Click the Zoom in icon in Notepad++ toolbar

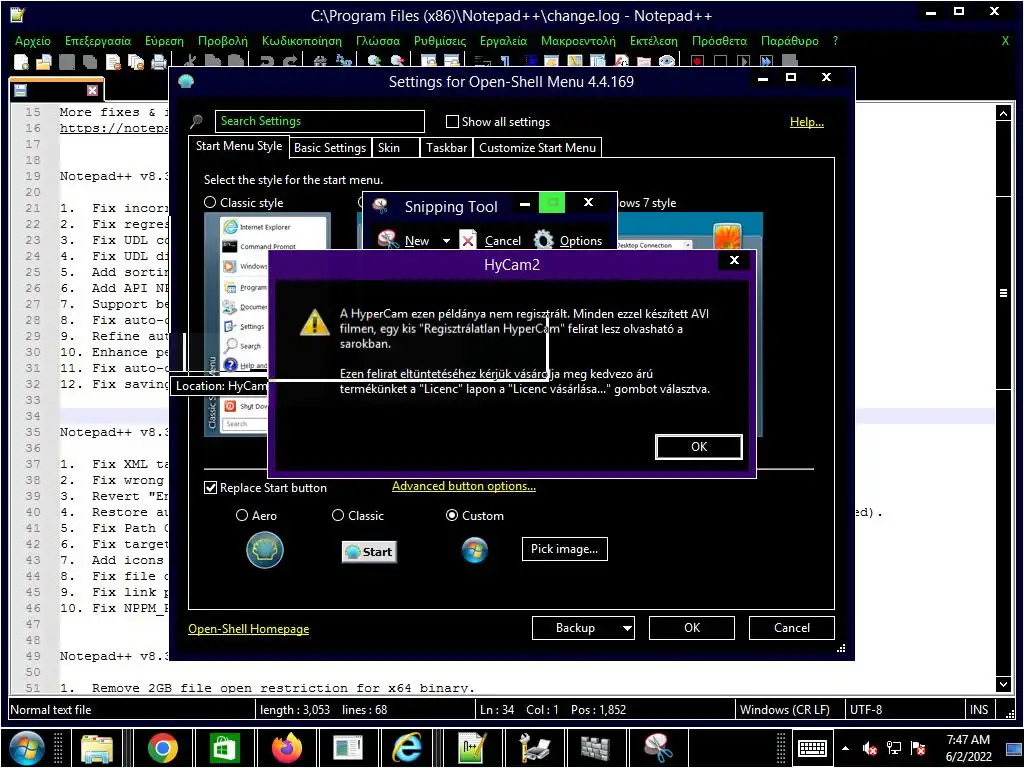pyautogui.click(x=375, y=62)
